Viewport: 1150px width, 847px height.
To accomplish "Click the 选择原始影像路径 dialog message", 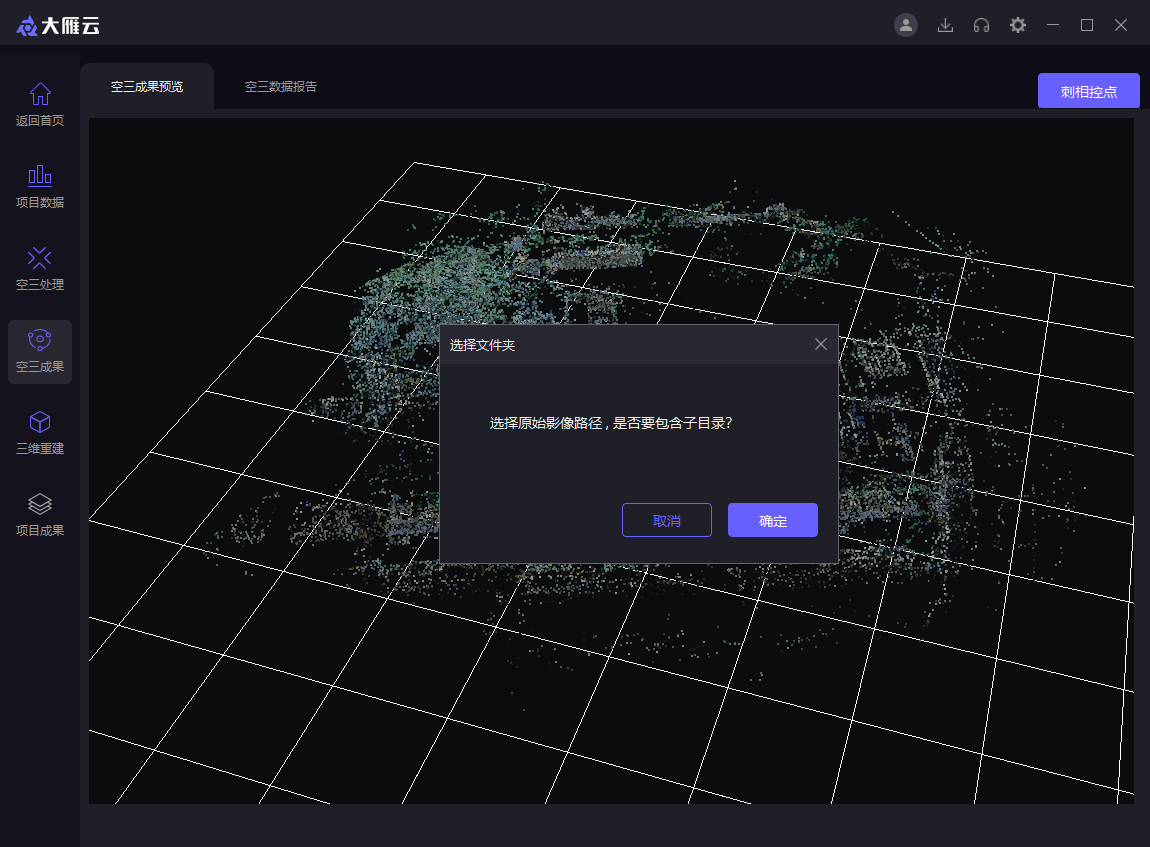I will point(611,423).
